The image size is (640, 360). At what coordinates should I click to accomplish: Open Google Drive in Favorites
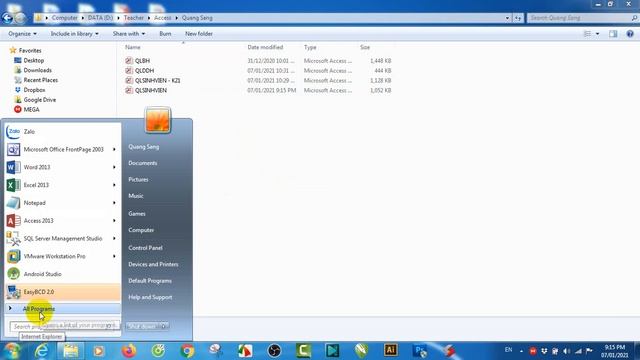tap(40, 100)
